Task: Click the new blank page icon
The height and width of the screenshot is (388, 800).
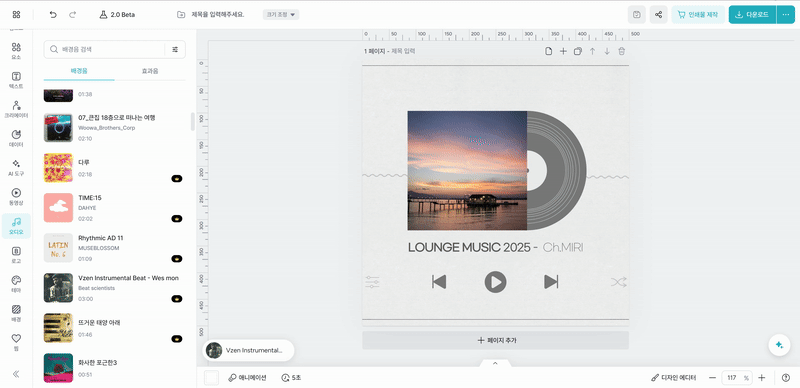Action: pos(548,52)
